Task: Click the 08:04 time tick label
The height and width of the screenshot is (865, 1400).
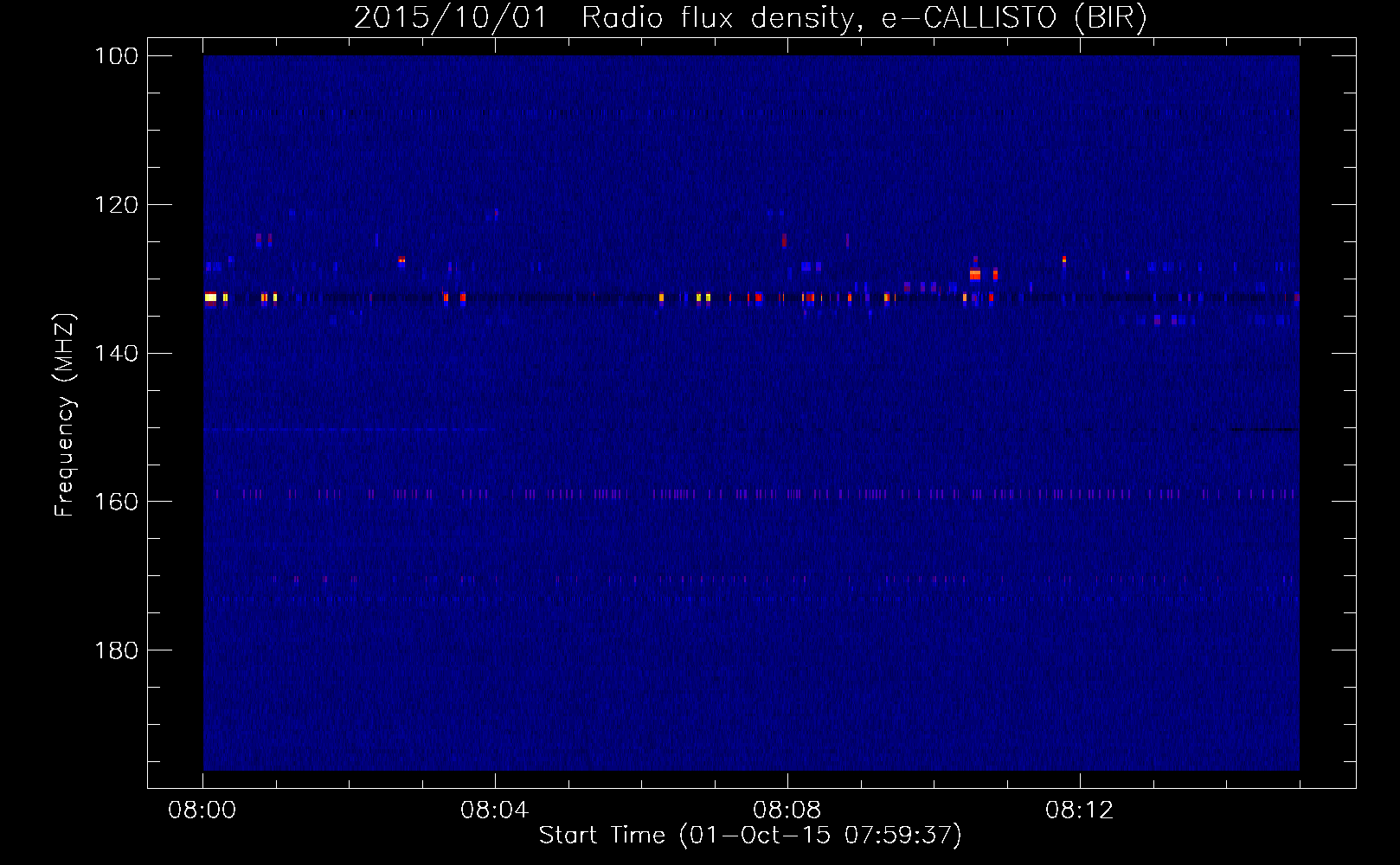Action: 495,811
